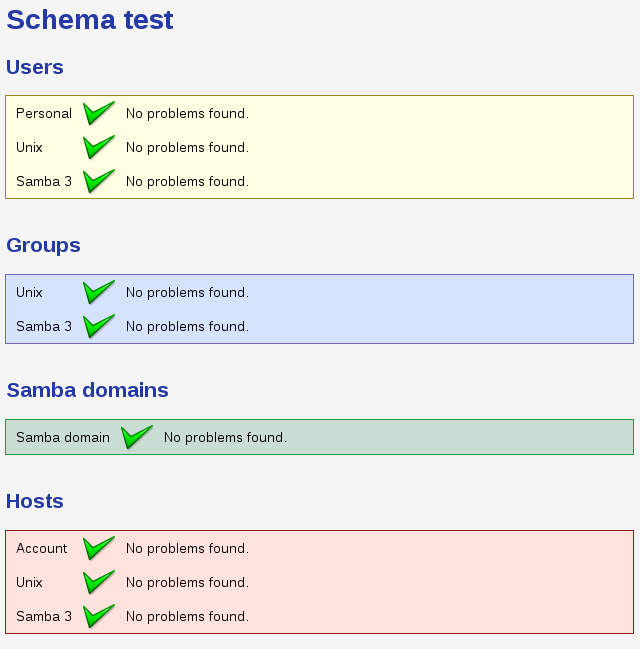Click the Personal label in Users
Screen dimensions: 640x649
[x=44, y=114]
